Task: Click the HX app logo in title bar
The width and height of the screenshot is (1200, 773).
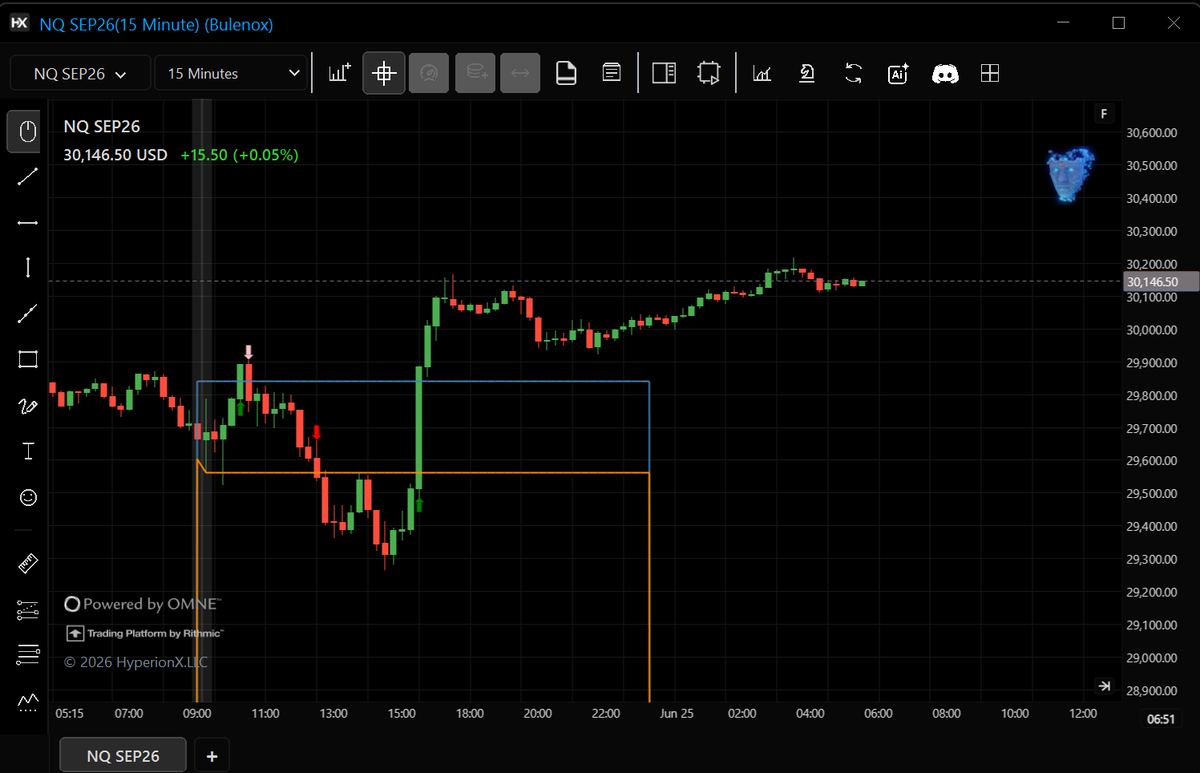Action: (x=19, y=23)
